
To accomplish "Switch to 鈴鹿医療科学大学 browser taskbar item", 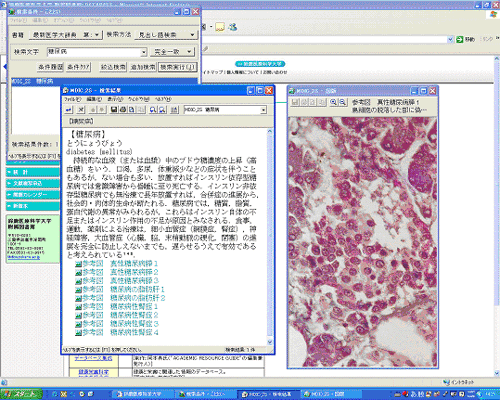I will [142, 394].
